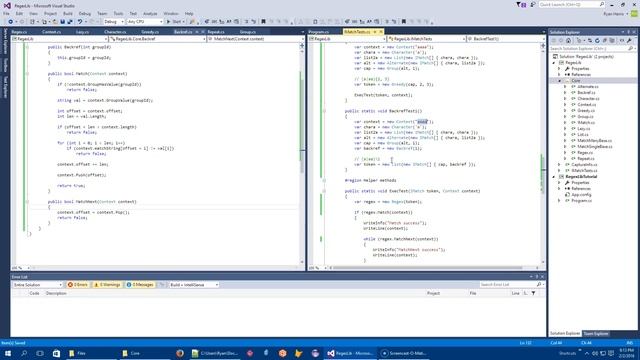Screen dimensions: 640x360
Task: Click the Navigate Backward toolbar icon
Action: [11, 22]
